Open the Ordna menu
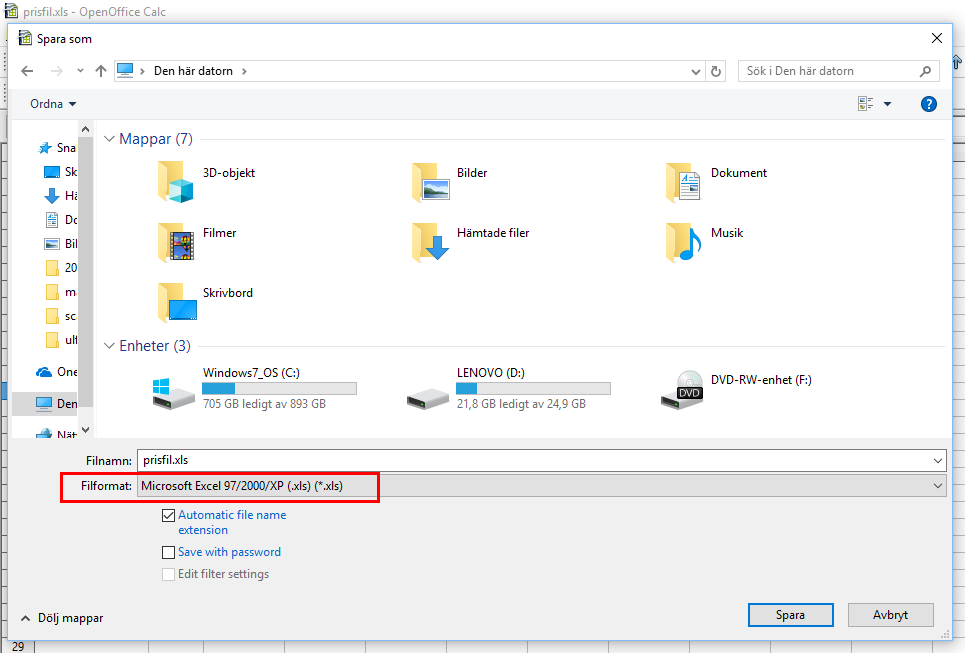Viewport: 965px width, 653px height. (53, 104)
